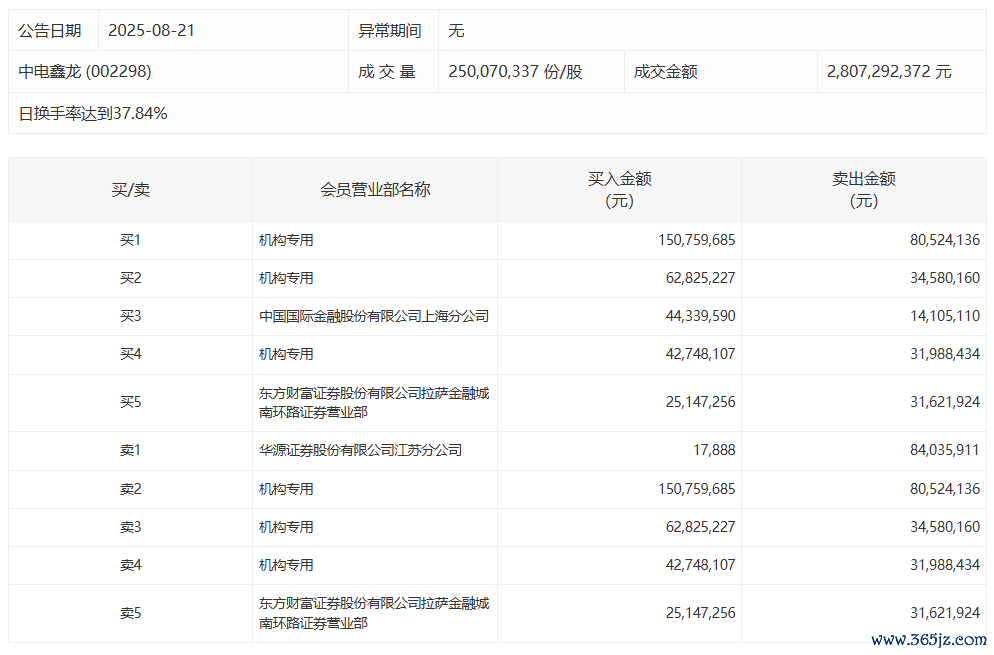Click the 无 value beside 异常期间
Screen dimensions: 994x655
tap(456, 30)
